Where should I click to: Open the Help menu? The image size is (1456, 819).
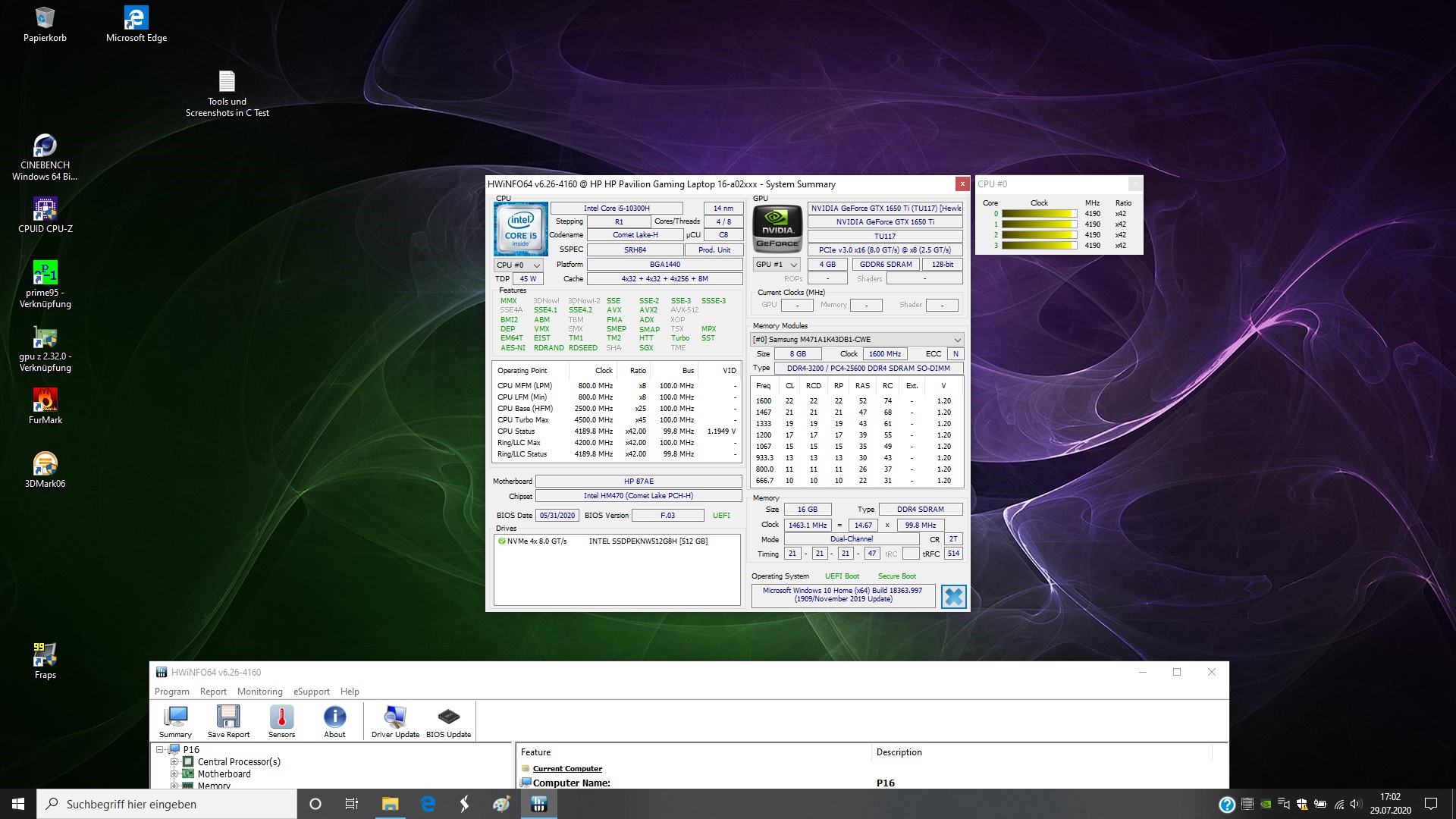[x=350, y=692]
